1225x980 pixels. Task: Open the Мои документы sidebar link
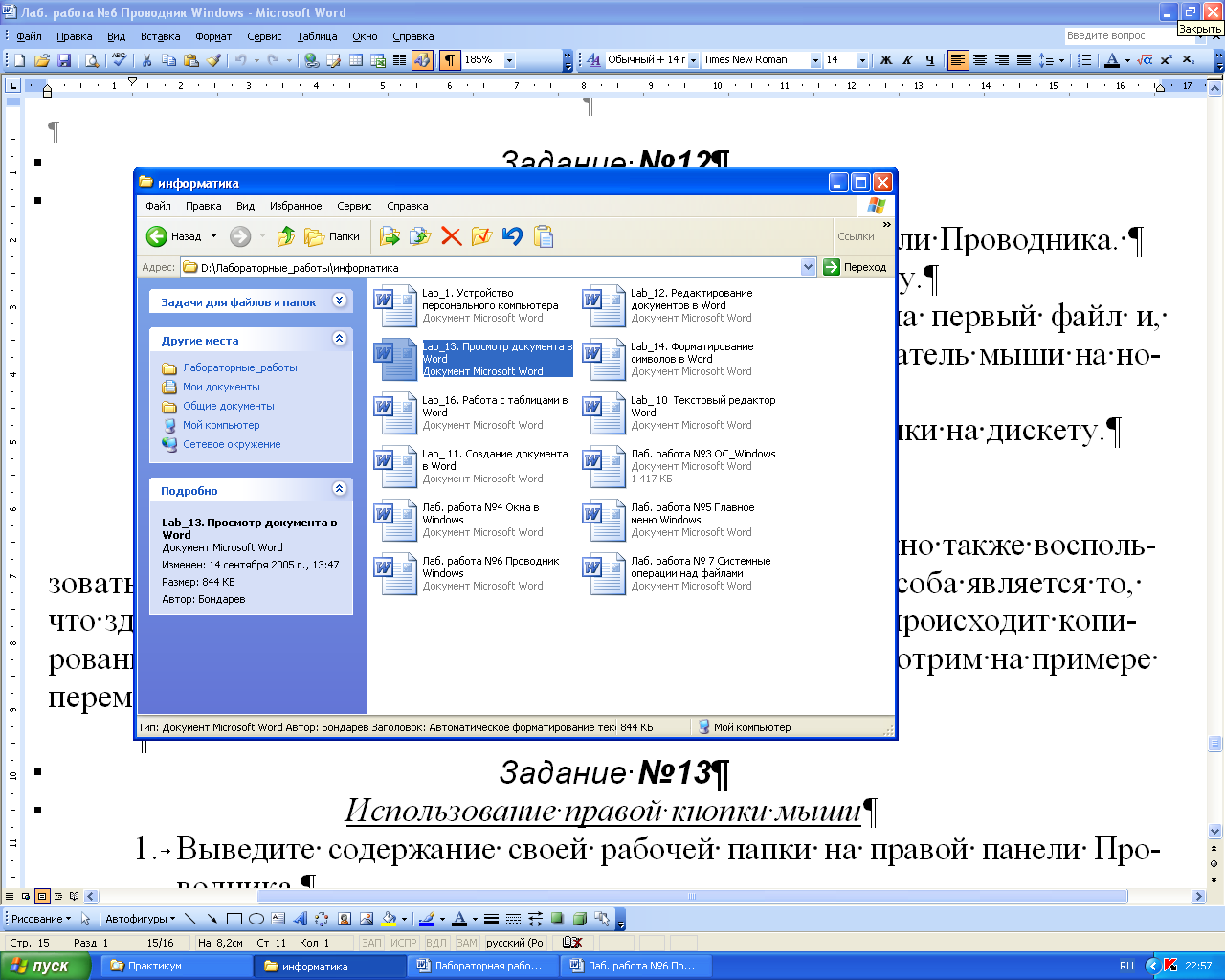[221, 387]
